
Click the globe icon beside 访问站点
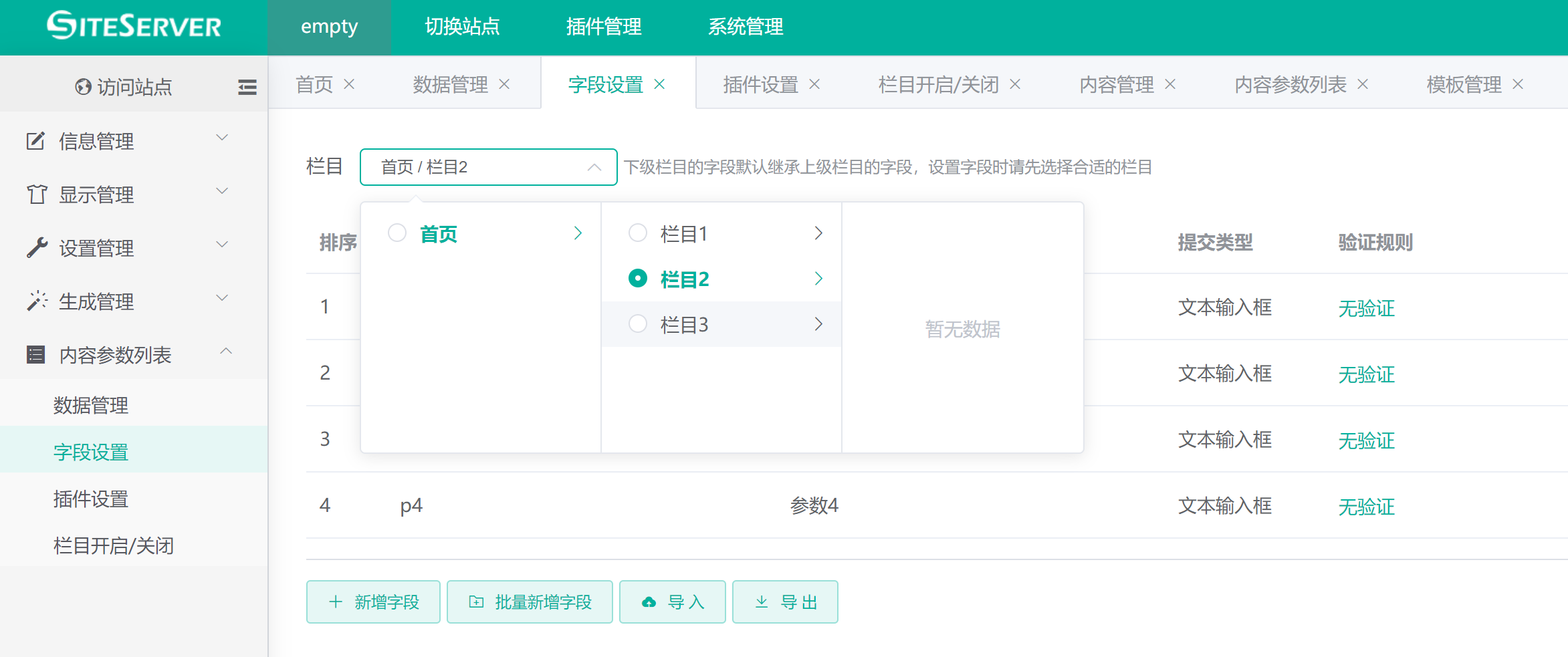click(x=83, y=87)
